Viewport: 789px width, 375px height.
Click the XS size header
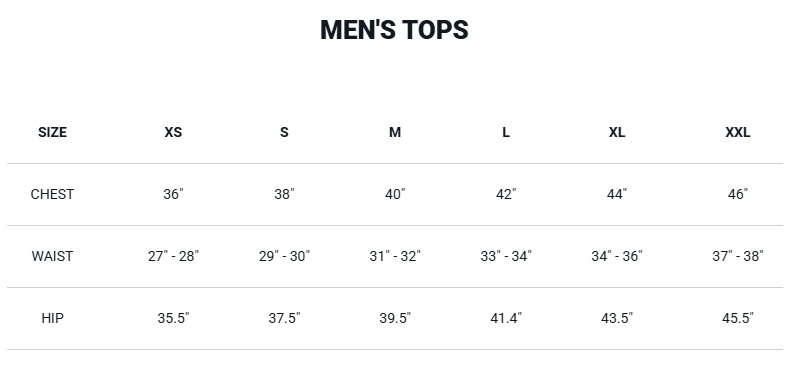[173, 132]
